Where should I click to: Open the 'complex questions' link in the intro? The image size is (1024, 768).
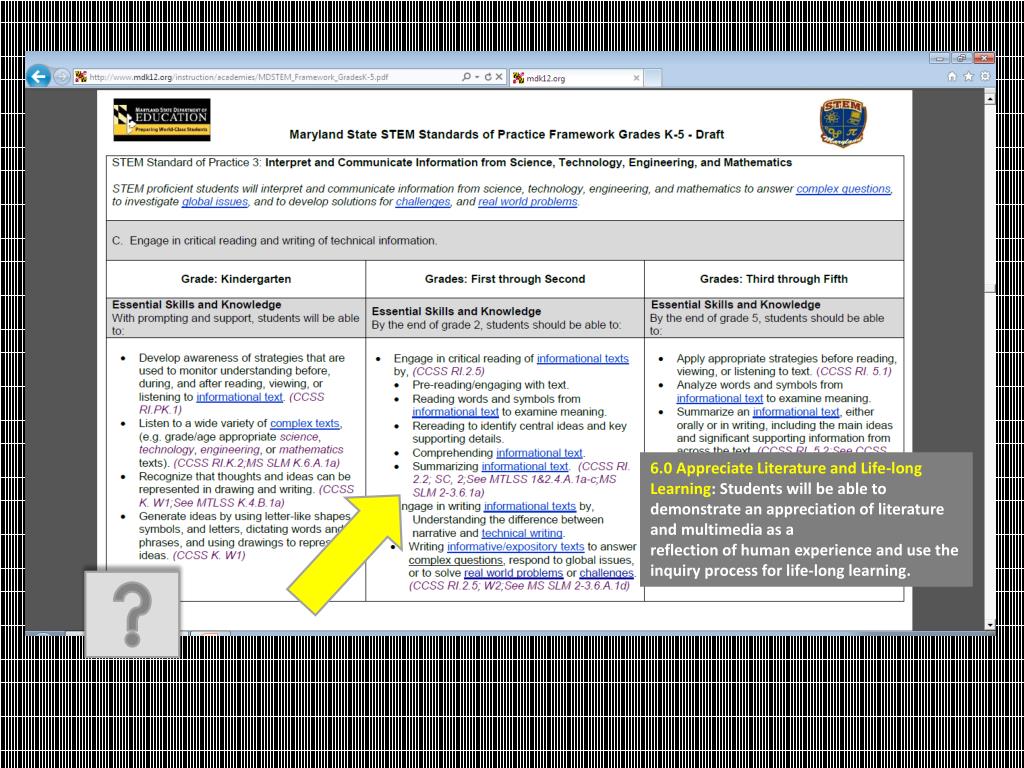point(843,189)
